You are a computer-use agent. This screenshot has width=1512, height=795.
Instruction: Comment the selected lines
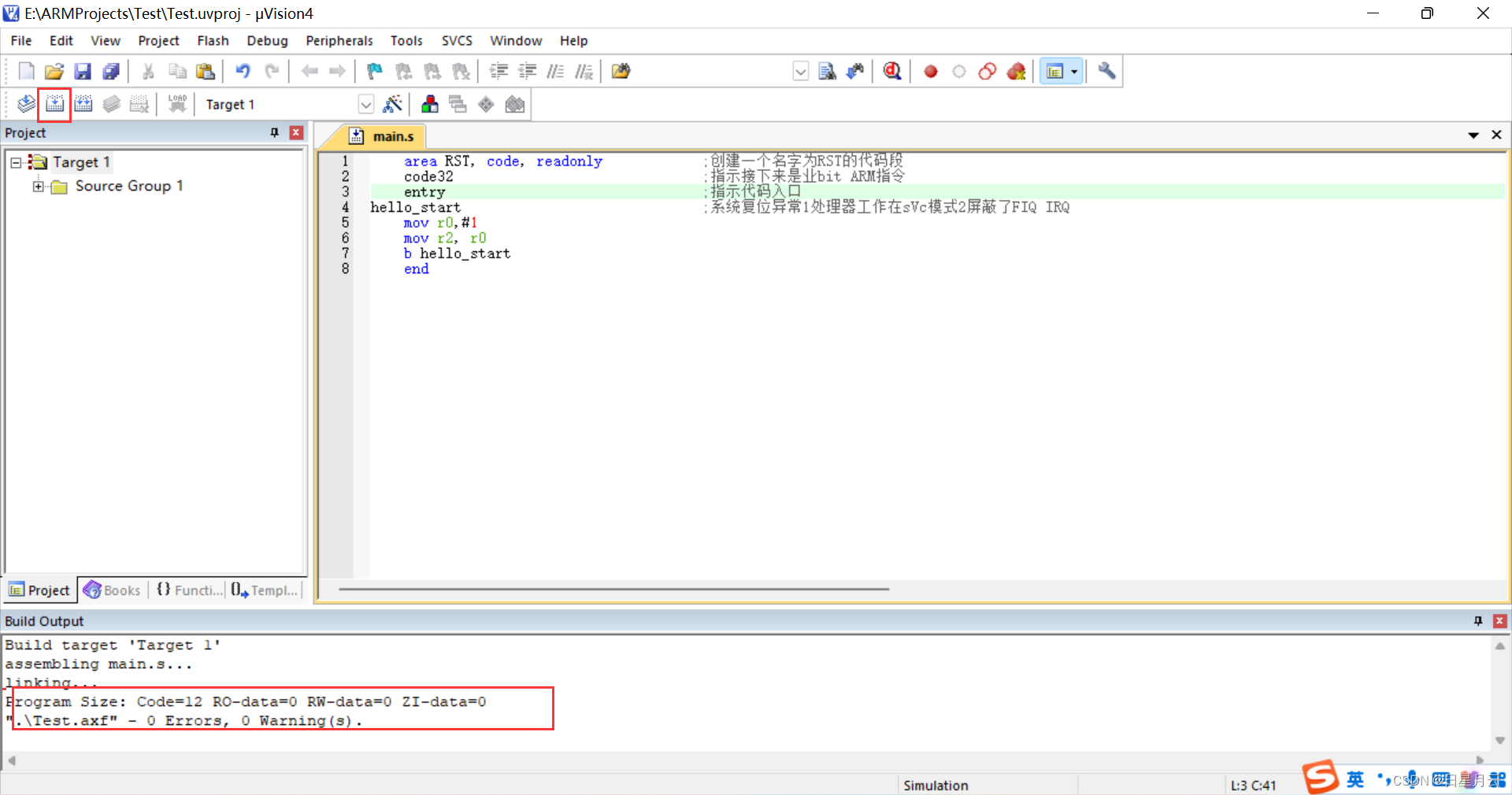555,72
